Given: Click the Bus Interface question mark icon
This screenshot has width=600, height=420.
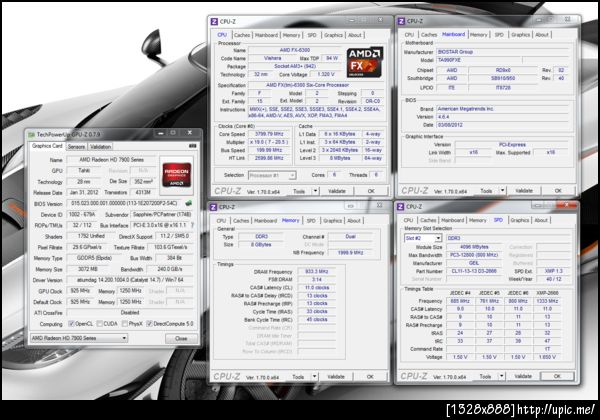Looking at the screenshot, I should pyautogui.click(x=192, y=225).
